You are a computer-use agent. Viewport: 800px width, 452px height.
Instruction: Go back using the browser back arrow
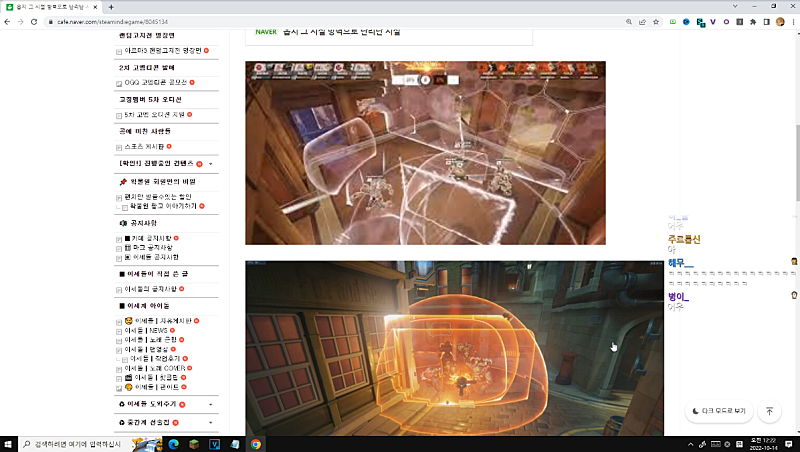click(7, 22)
